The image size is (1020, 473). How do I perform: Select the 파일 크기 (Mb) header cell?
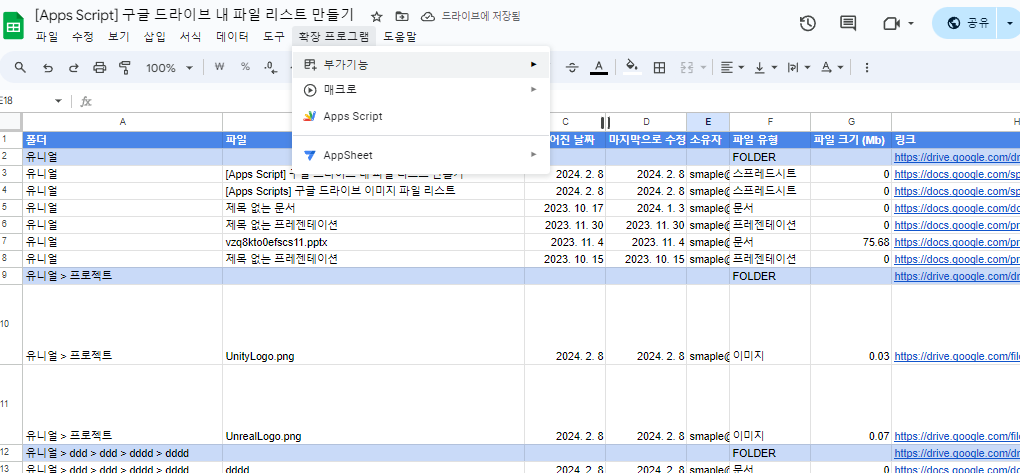851,140
